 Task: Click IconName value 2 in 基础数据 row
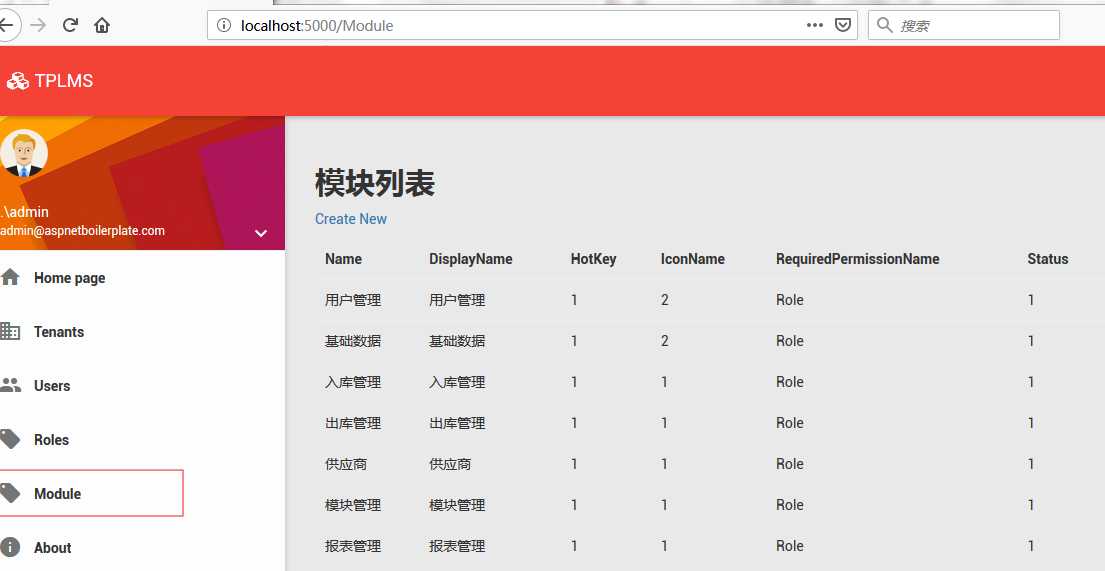(x=665, y=340)
